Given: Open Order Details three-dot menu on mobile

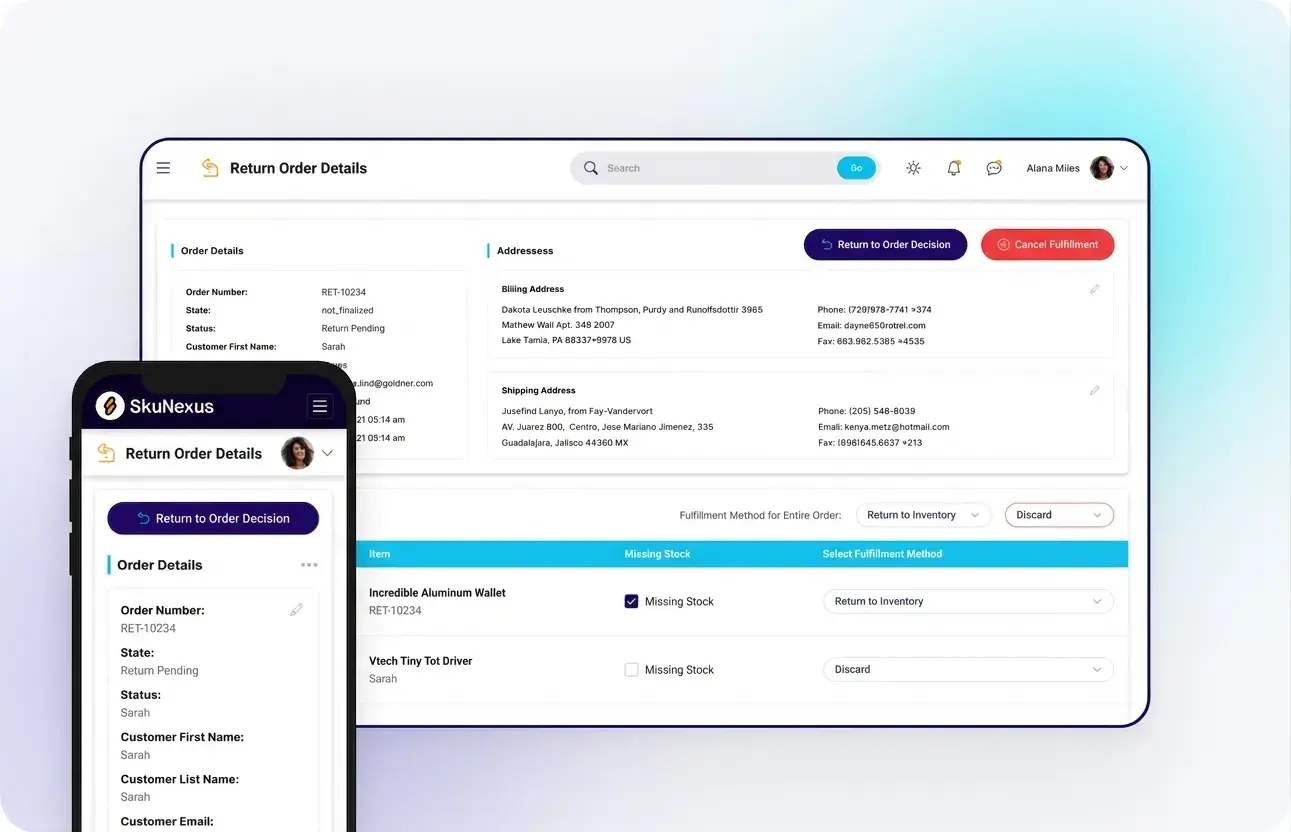Looking at the screenshot, I should point(309,565).
